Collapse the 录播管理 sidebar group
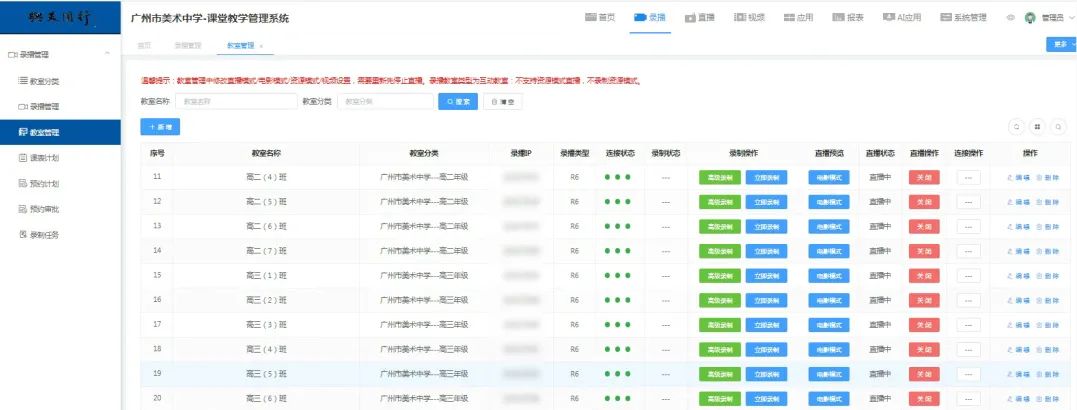This screenshot has height=410, width=1077. click(x=107, y=54)
